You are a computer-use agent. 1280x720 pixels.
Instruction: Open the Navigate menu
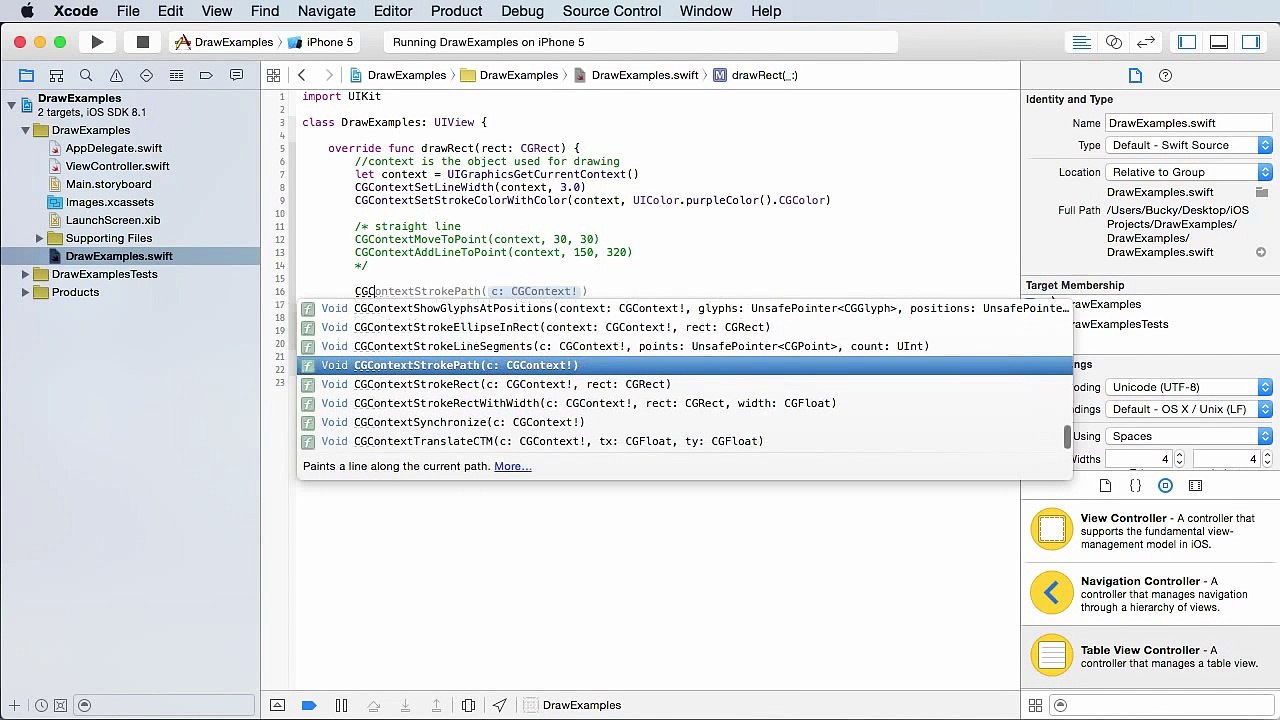click(x=327, y=11)
